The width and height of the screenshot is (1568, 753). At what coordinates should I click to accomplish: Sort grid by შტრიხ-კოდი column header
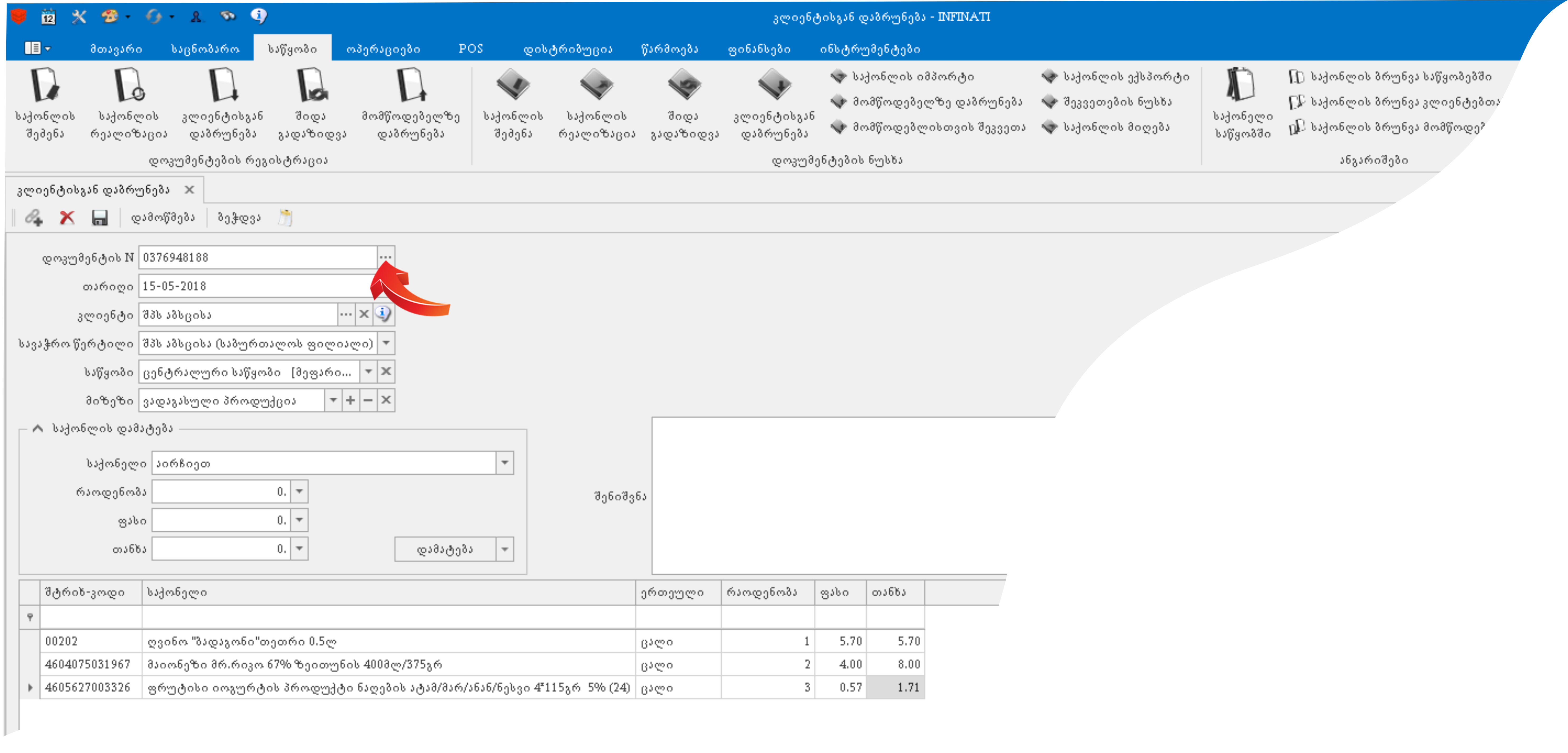click(91, 592)
